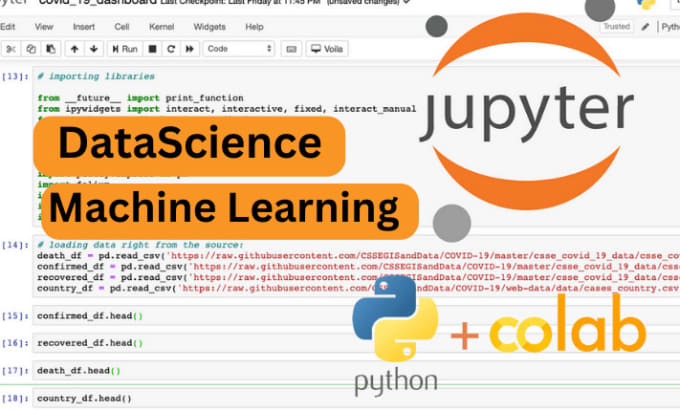
Task: Click the [15] cell prompt
Action: click(15, 316)
